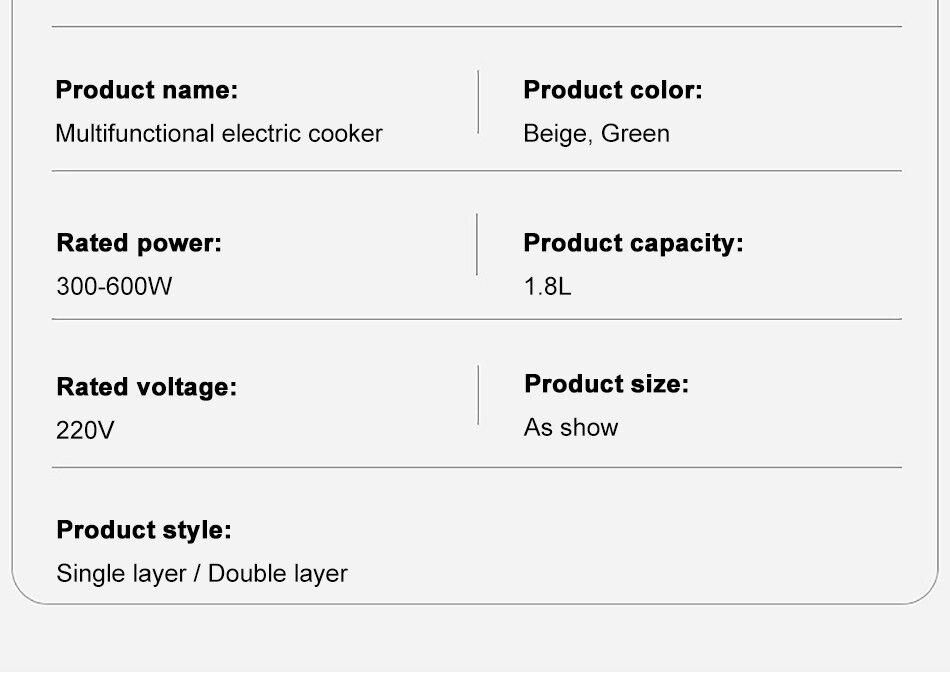Click the "Product name:" heading
This screenshot has width=950, height=683.
pos(147,90)
